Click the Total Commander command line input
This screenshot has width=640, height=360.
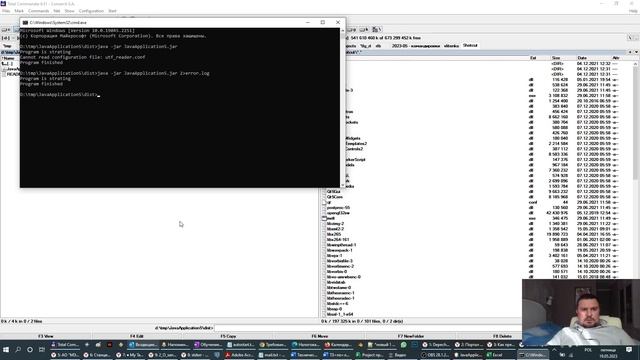coord(367,328)
